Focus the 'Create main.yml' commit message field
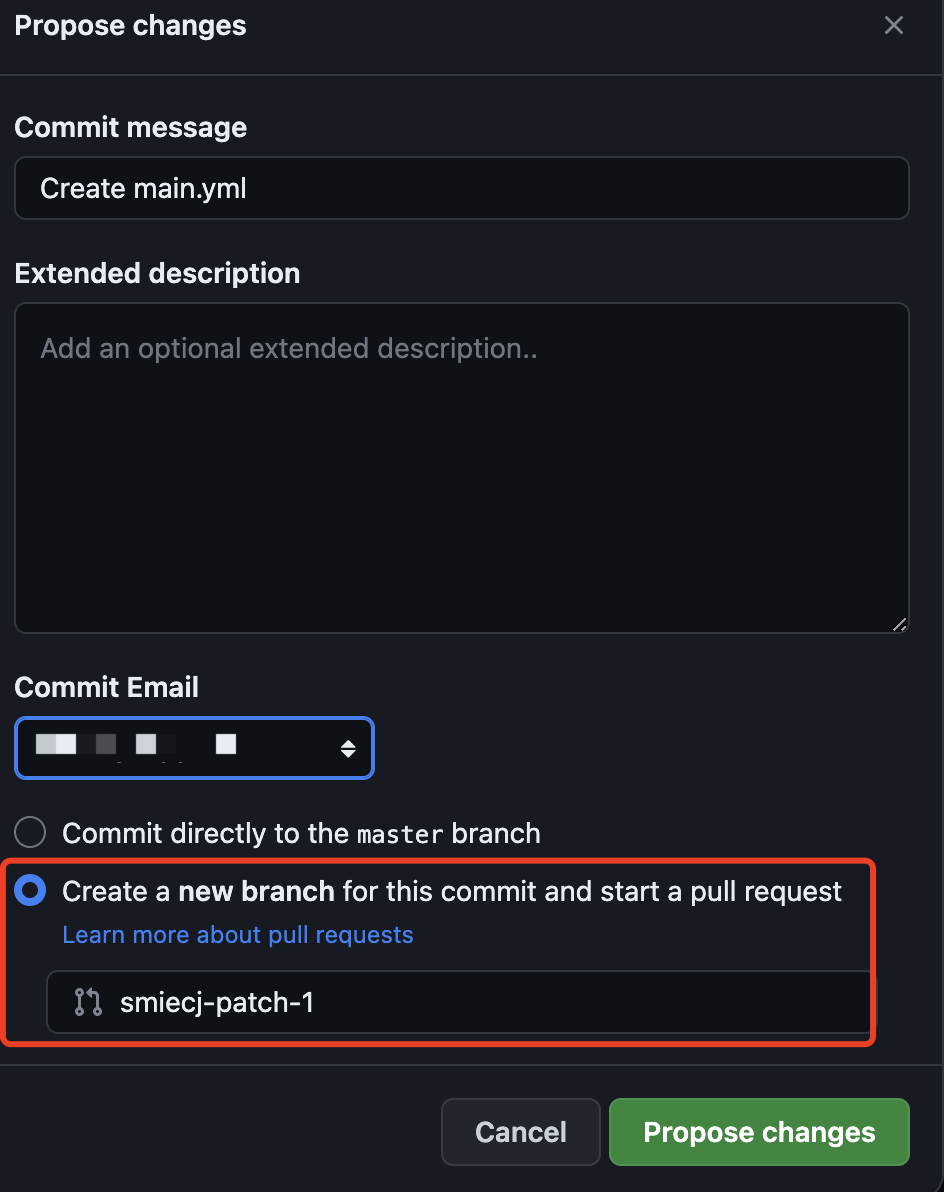This screenshot has width=944, height=1192. coord(461,188)
